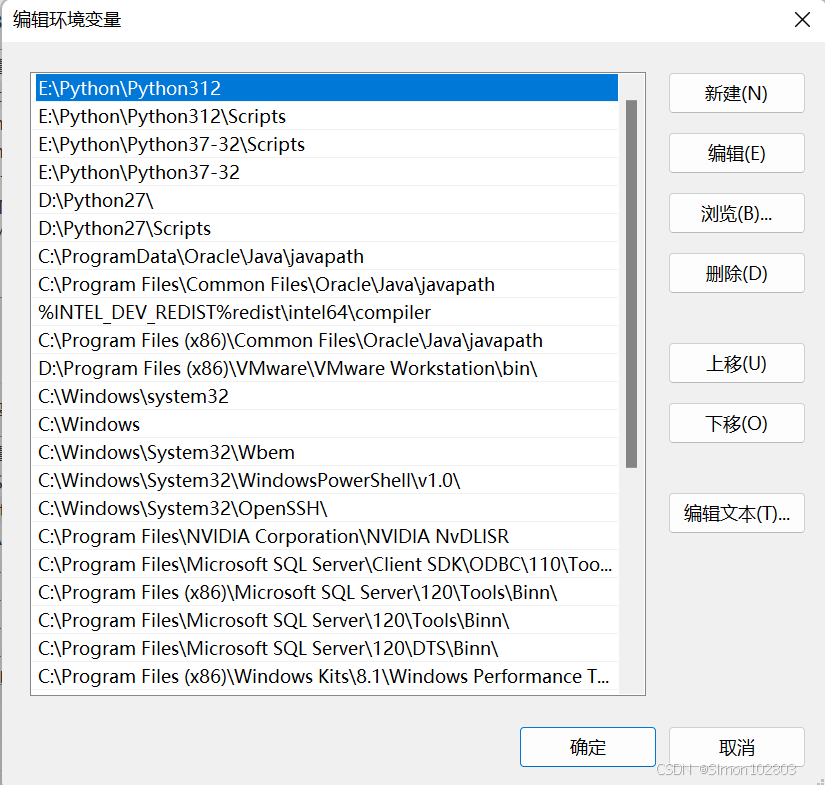Cancel the dialog with 取消
The image size is (825, 785).
pyautogui.click(x=737, y=747)
